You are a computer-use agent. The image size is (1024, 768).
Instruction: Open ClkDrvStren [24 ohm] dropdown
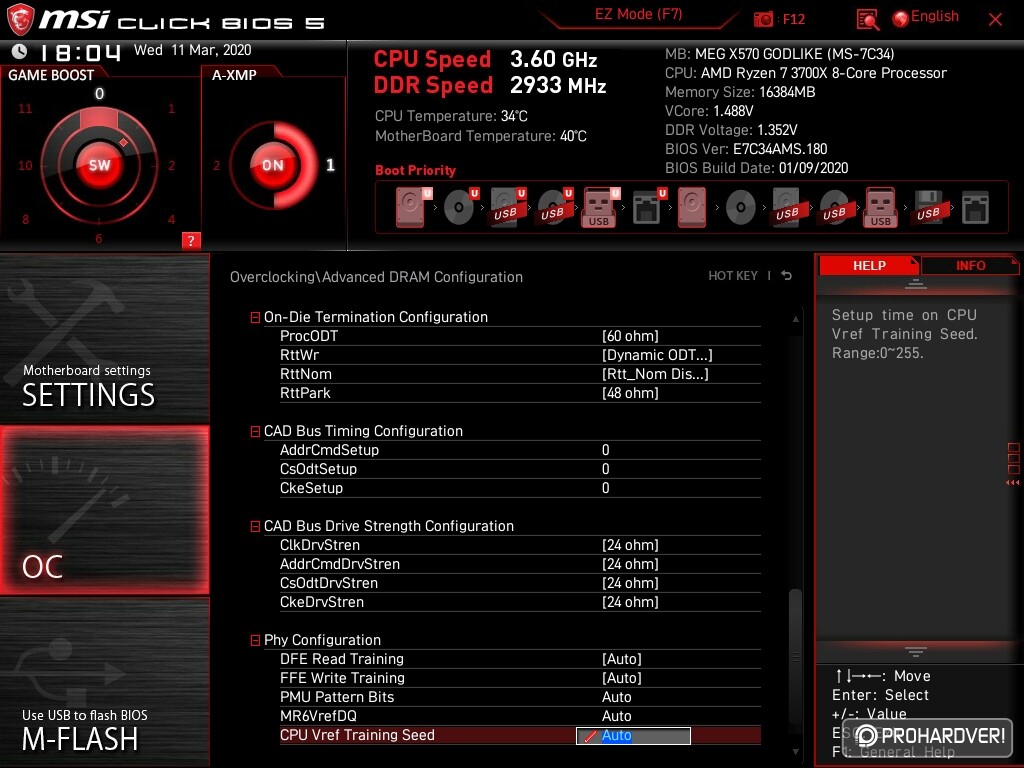click(630, 545)
